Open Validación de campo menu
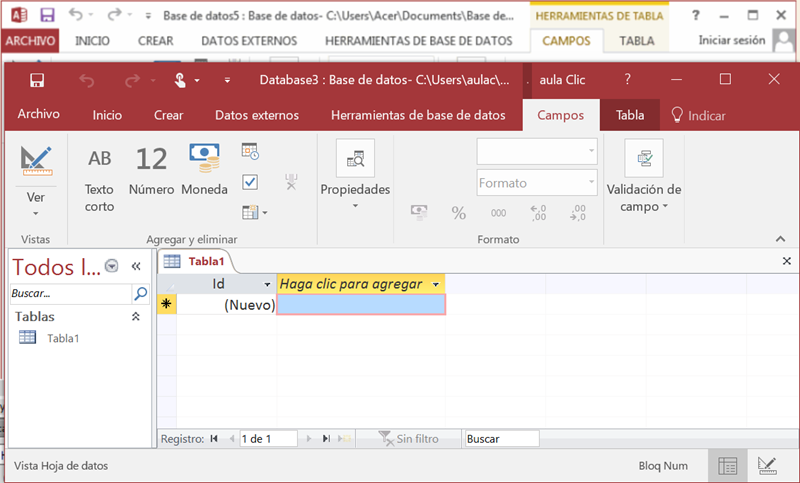The image size is (800, 483). point(644,176)
